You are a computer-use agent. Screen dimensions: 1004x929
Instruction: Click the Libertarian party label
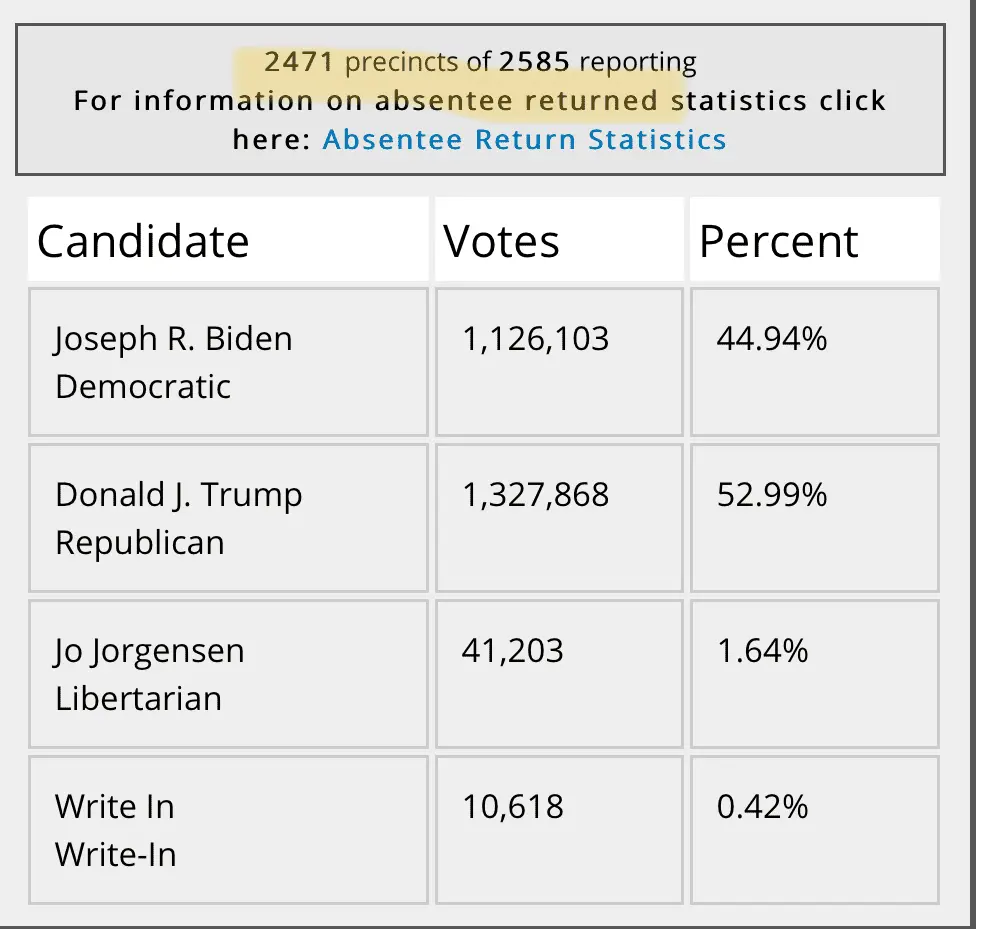click(138, 699)
